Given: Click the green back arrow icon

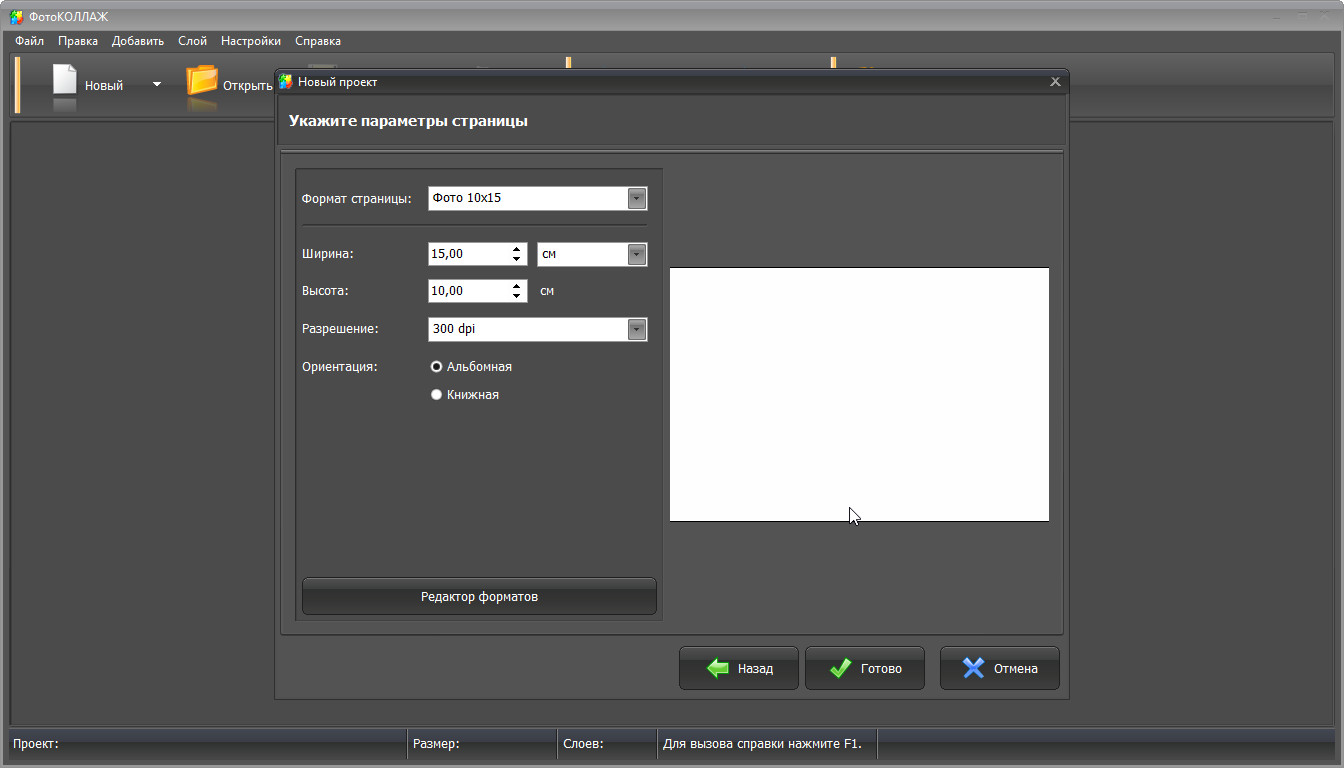Looking at the screenshot, I should [717, 668].
